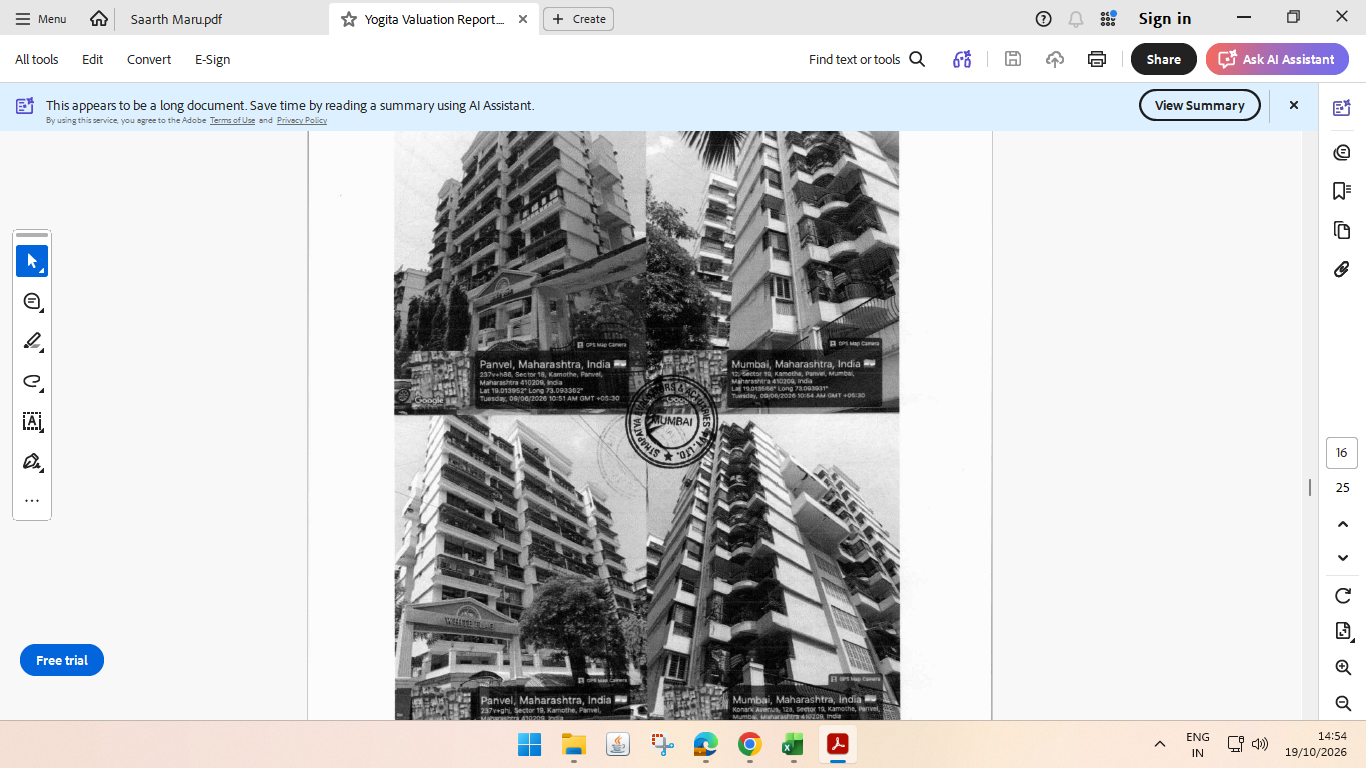Click the Ask AI Assistant button
The image size is (1366, 768).
(1277, 59)
